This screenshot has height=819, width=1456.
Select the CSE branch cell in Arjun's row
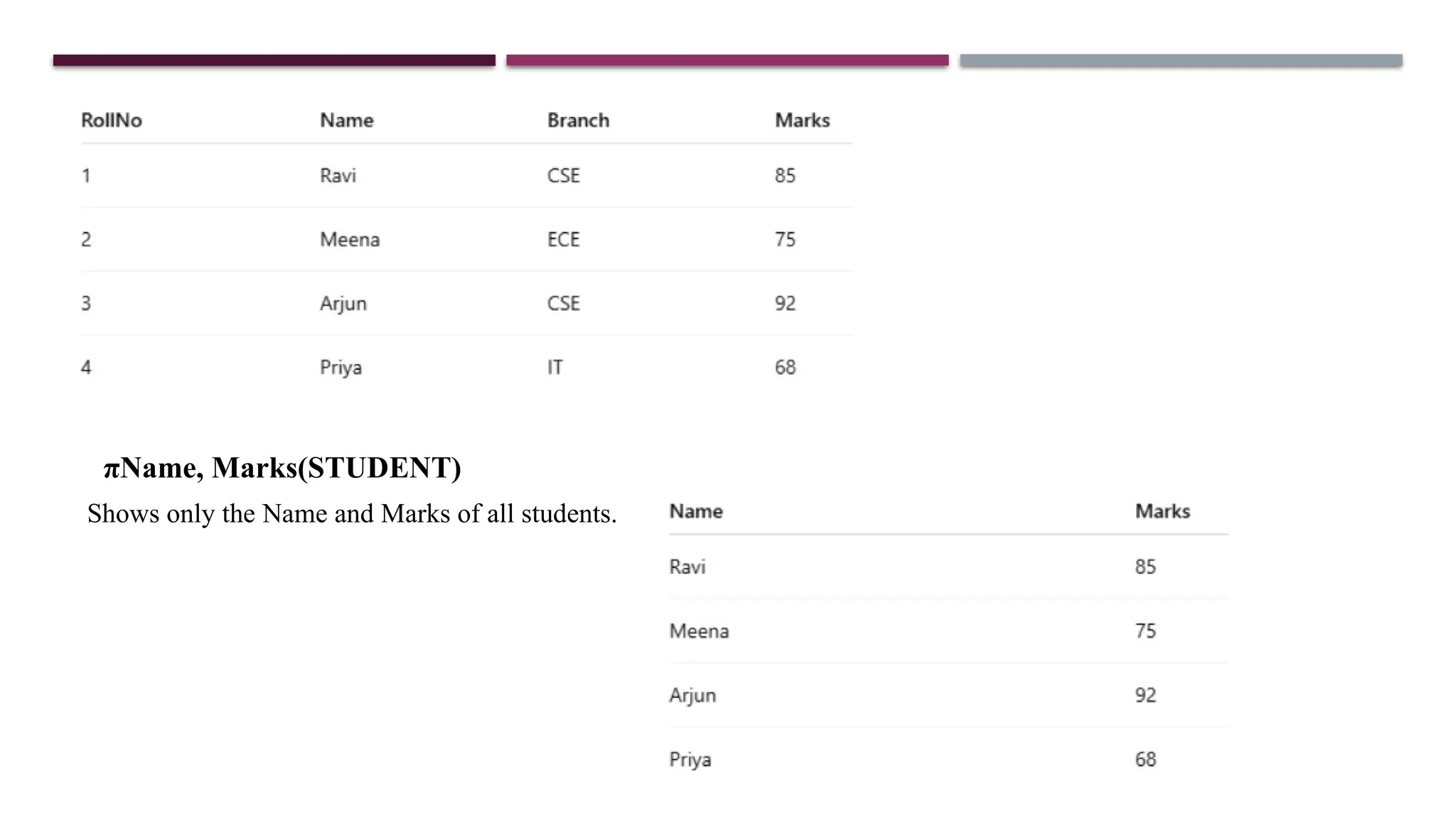click(564, 304)
